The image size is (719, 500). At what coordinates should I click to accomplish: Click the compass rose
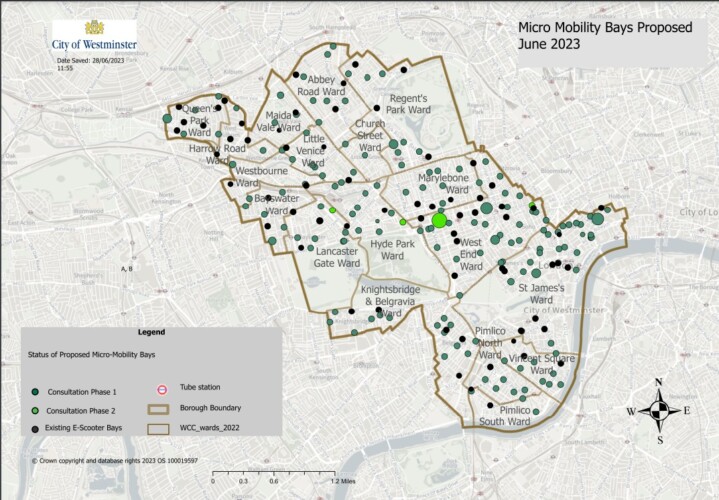click(658, 411)
